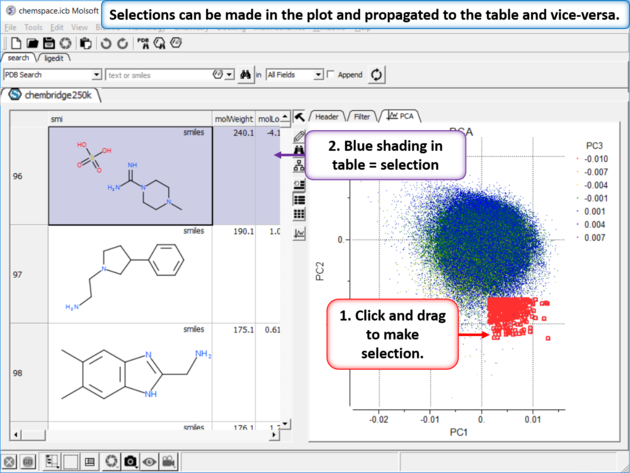
Task: Toggle the eye visibility icon in bottom bar
Action: (x=149, y=461)
